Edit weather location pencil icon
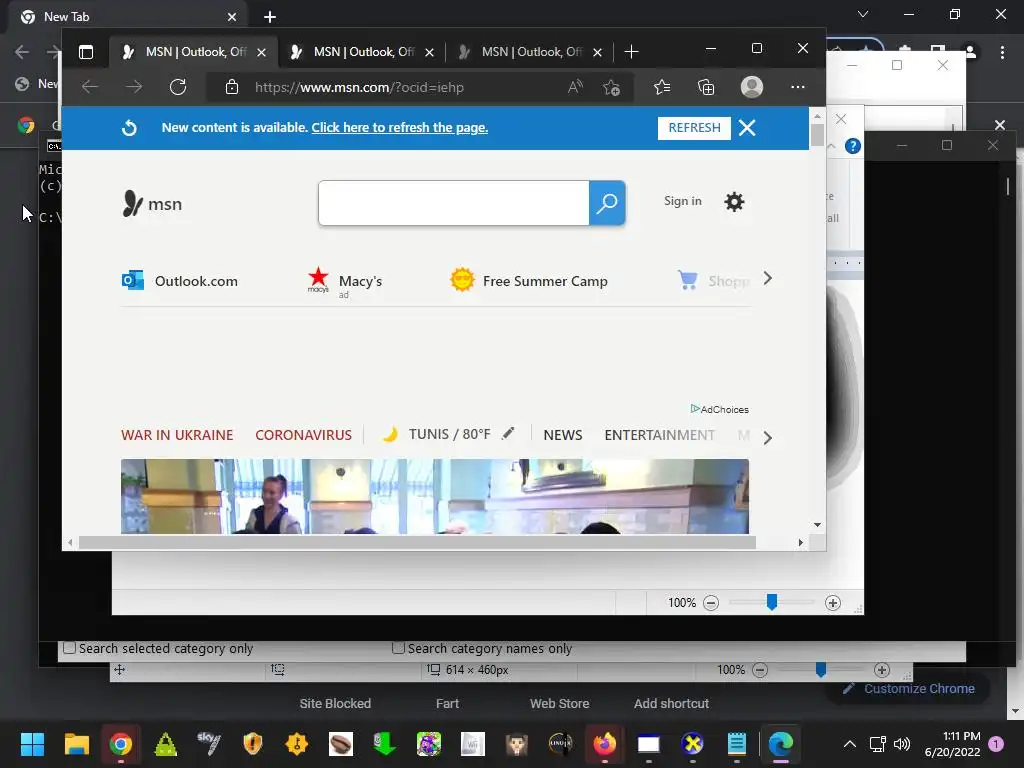The width and height of the screenshot is (1024, 768). [507, 434]
